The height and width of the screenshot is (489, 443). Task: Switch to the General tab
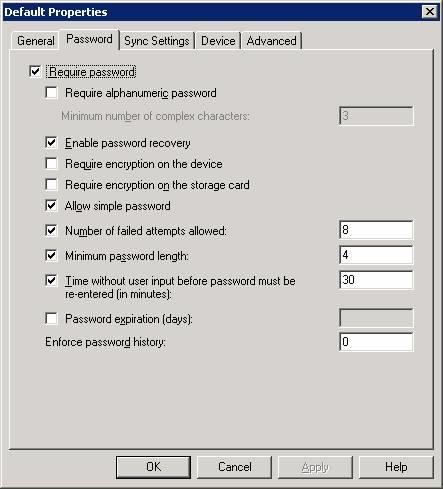pos(35,41)
